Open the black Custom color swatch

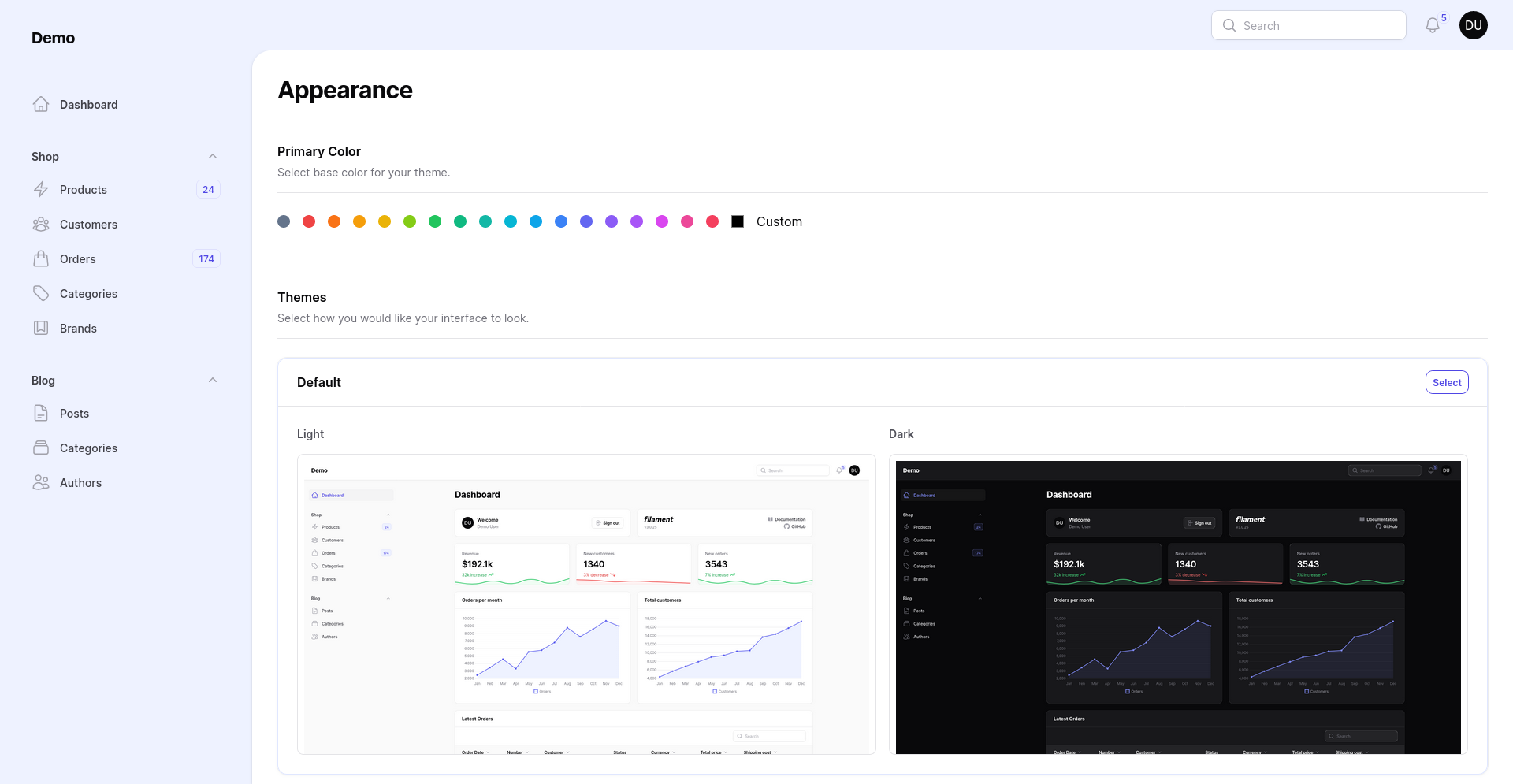click(738, 222)
